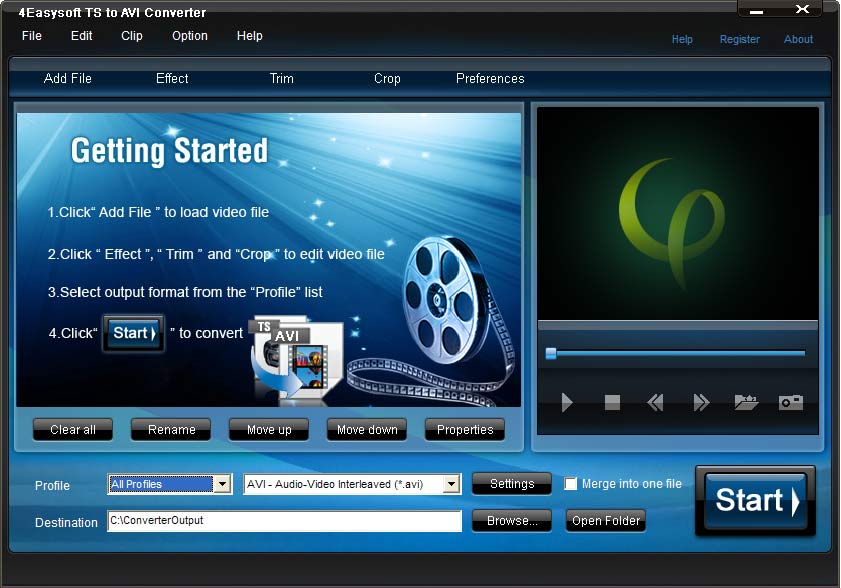This screenshot has height=588, width=841.
Task: Click the playback progress slider
Action: (675, 352)
